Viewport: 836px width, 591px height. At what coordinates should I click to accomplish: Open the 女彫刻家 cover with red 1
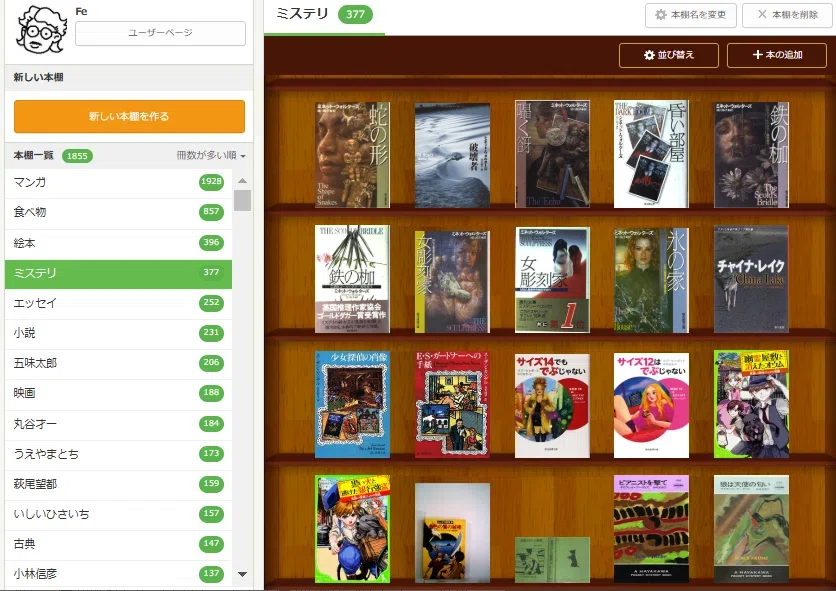552,280
